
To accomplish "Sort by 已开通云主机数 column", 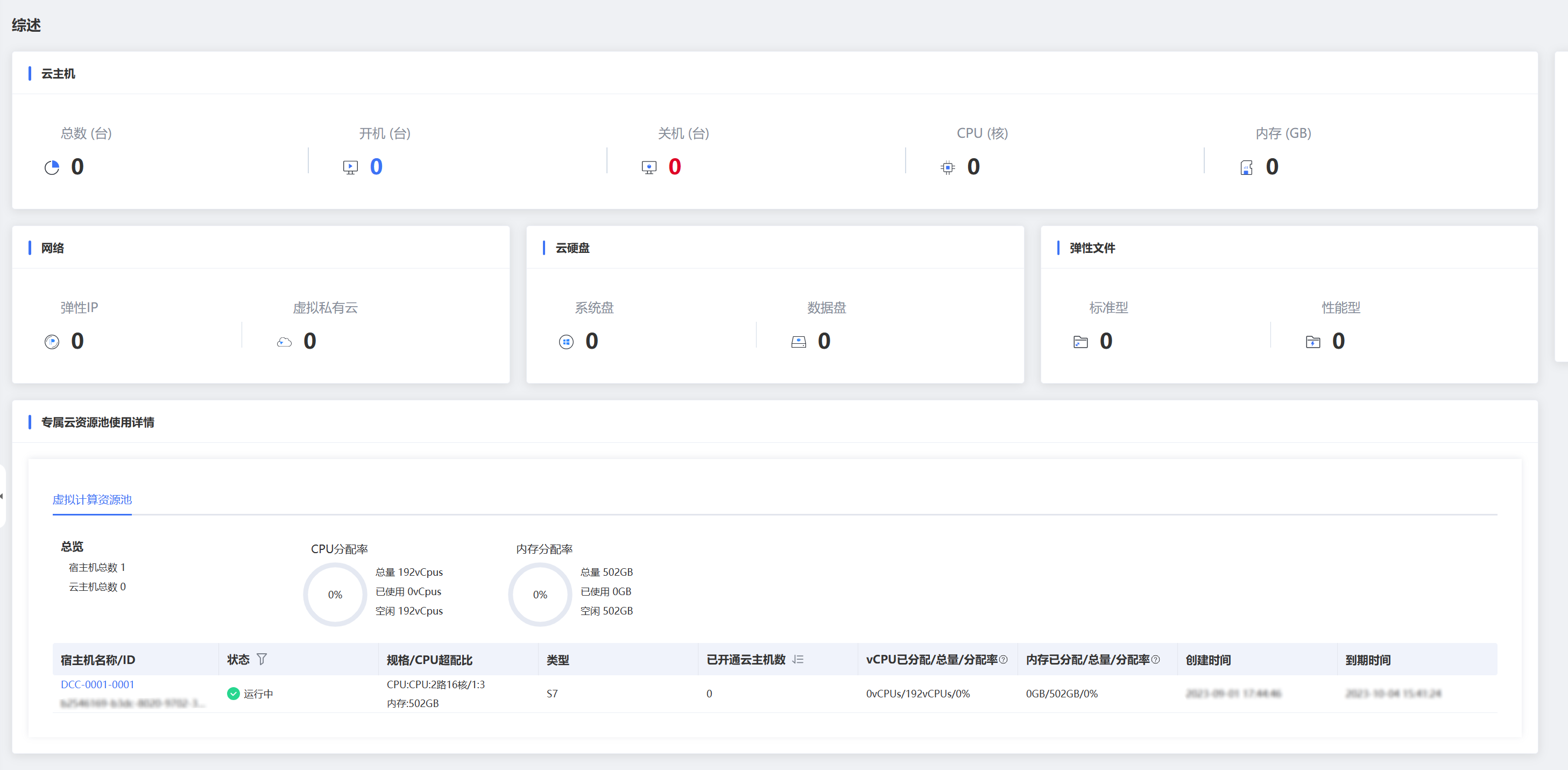I will 798,659.
